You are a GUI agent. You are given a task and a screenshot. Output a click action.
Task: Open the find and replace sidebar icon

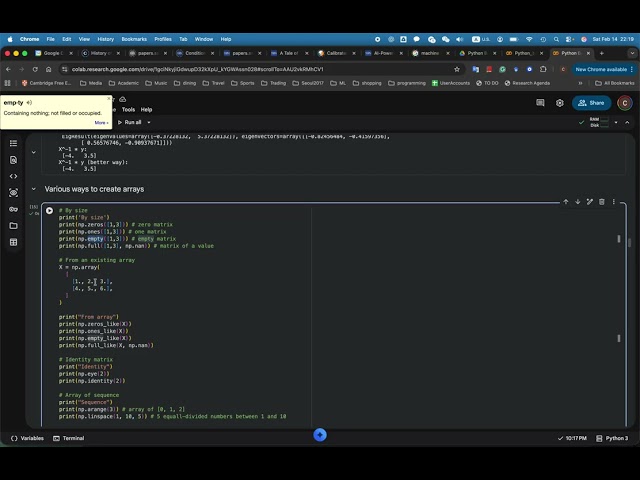tap(13, 160)
